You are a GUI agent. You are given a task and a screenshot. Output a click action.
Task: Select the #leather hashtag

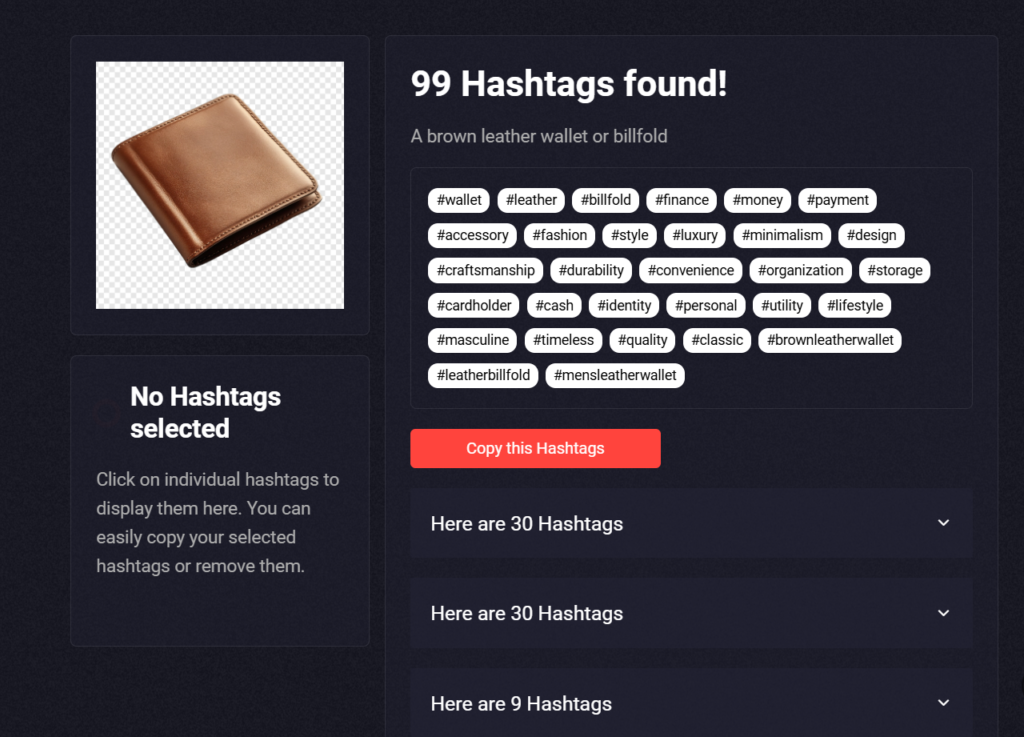(x=531, y=200)
